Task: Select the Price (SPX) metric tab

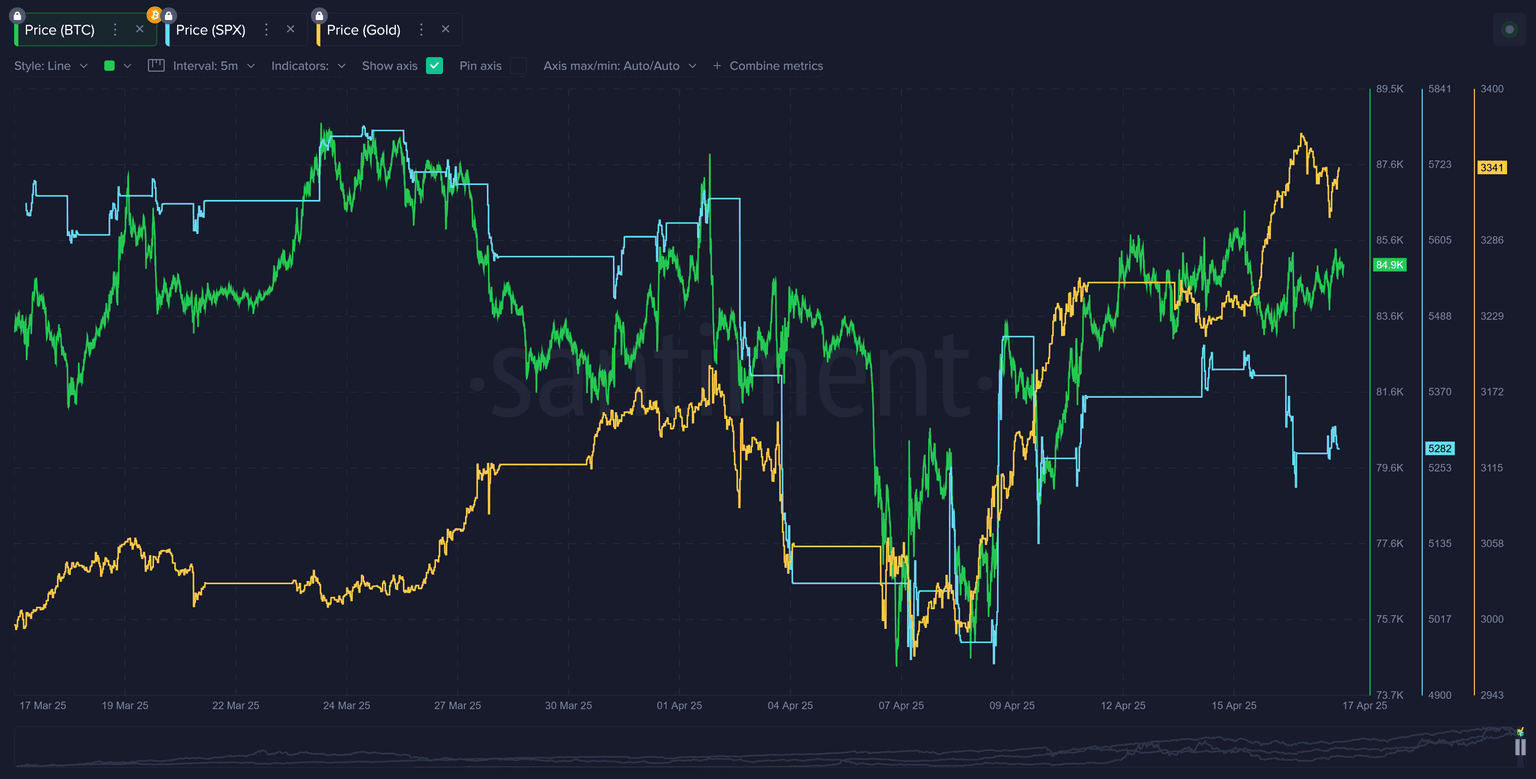Action: click(211, 30)
